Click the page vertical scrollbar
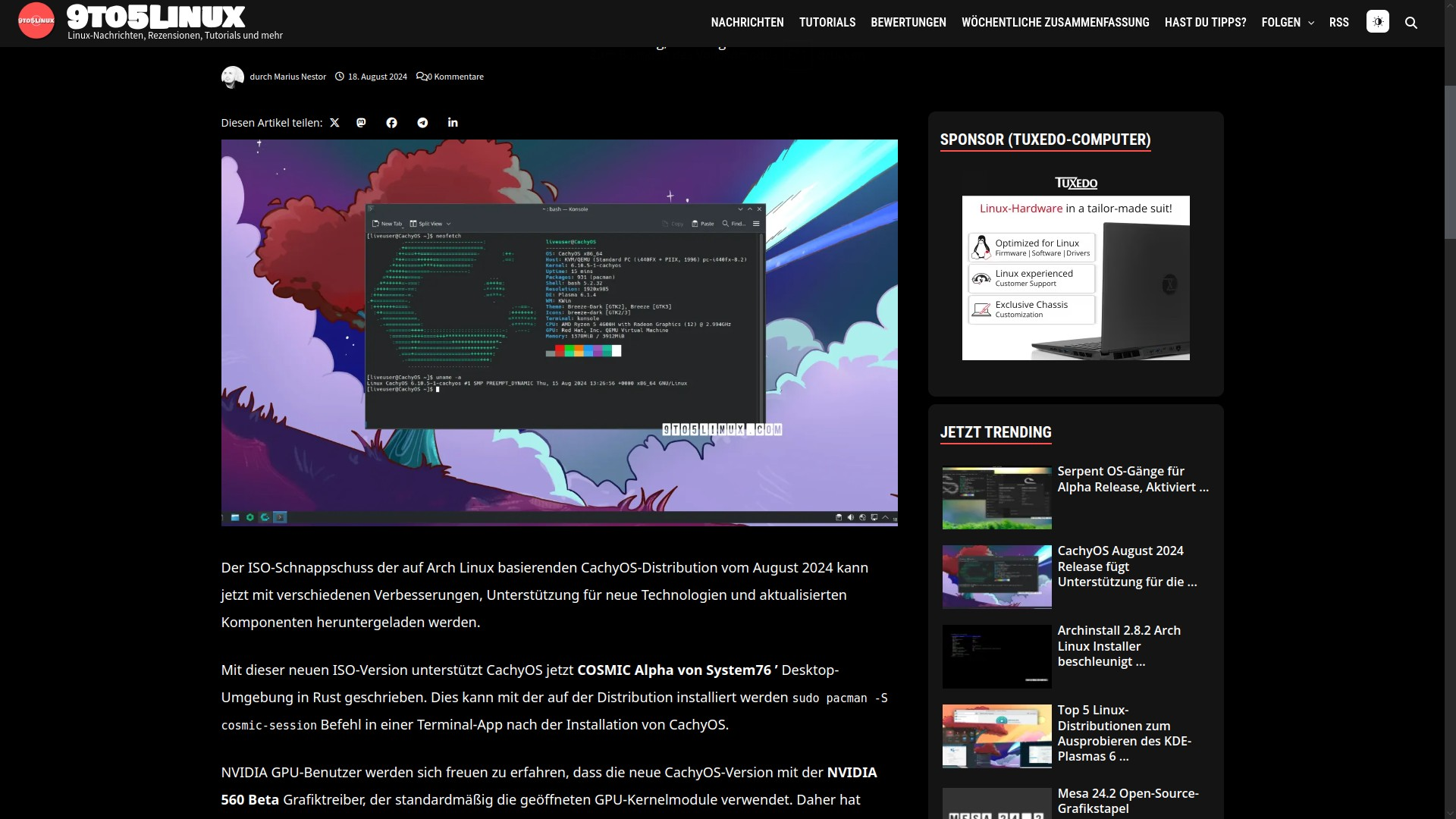1456x819 pixels. pos(1449,163)
